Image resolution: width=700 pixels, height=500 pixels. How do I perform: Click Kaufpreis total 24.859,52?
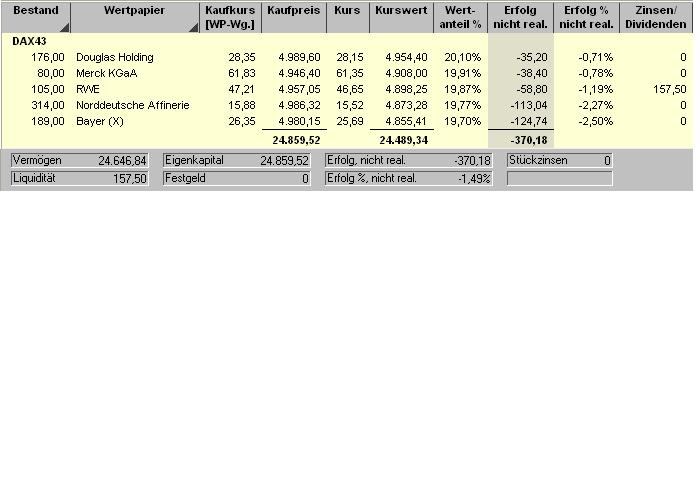(296, 140)
